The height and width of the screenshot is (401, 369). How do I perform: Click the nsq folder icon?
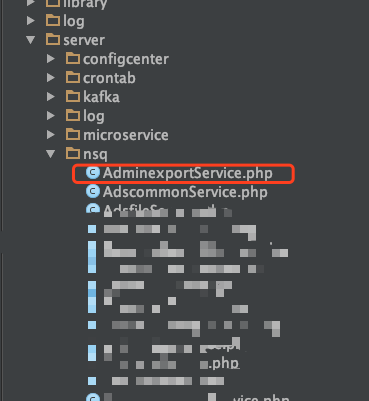pyautogui.click(x=73, y=153)
